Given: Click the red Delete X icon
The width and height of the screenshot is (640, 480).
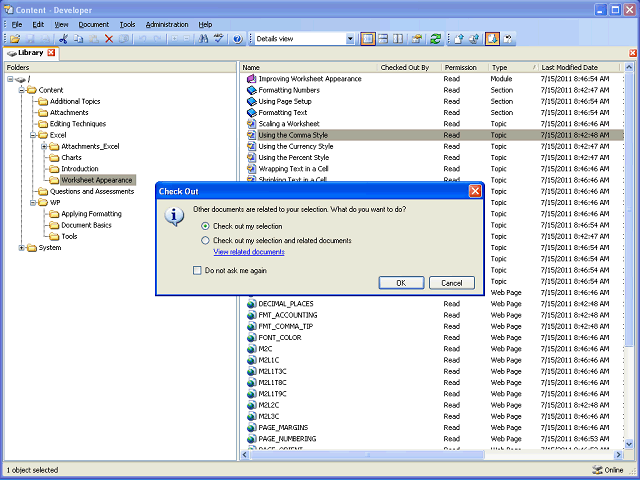Looking at the screenshot, I should [109, 39].
